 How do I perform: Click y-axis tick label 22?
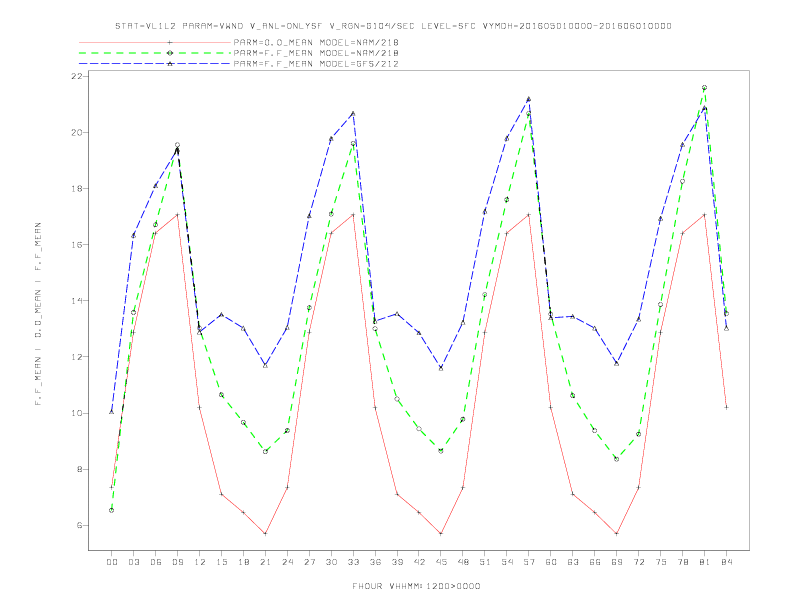(x=77, y=76)
